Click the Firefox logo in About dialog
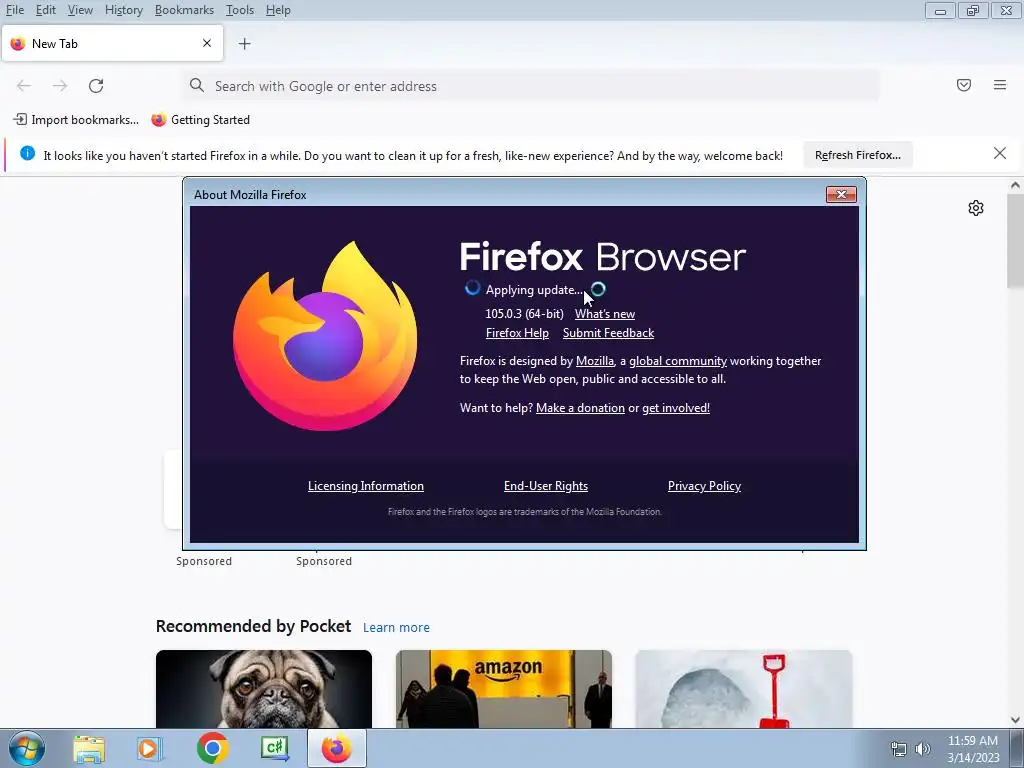Screen dimensions: 1024x768 pyautogui.click(x=325, y=336)
